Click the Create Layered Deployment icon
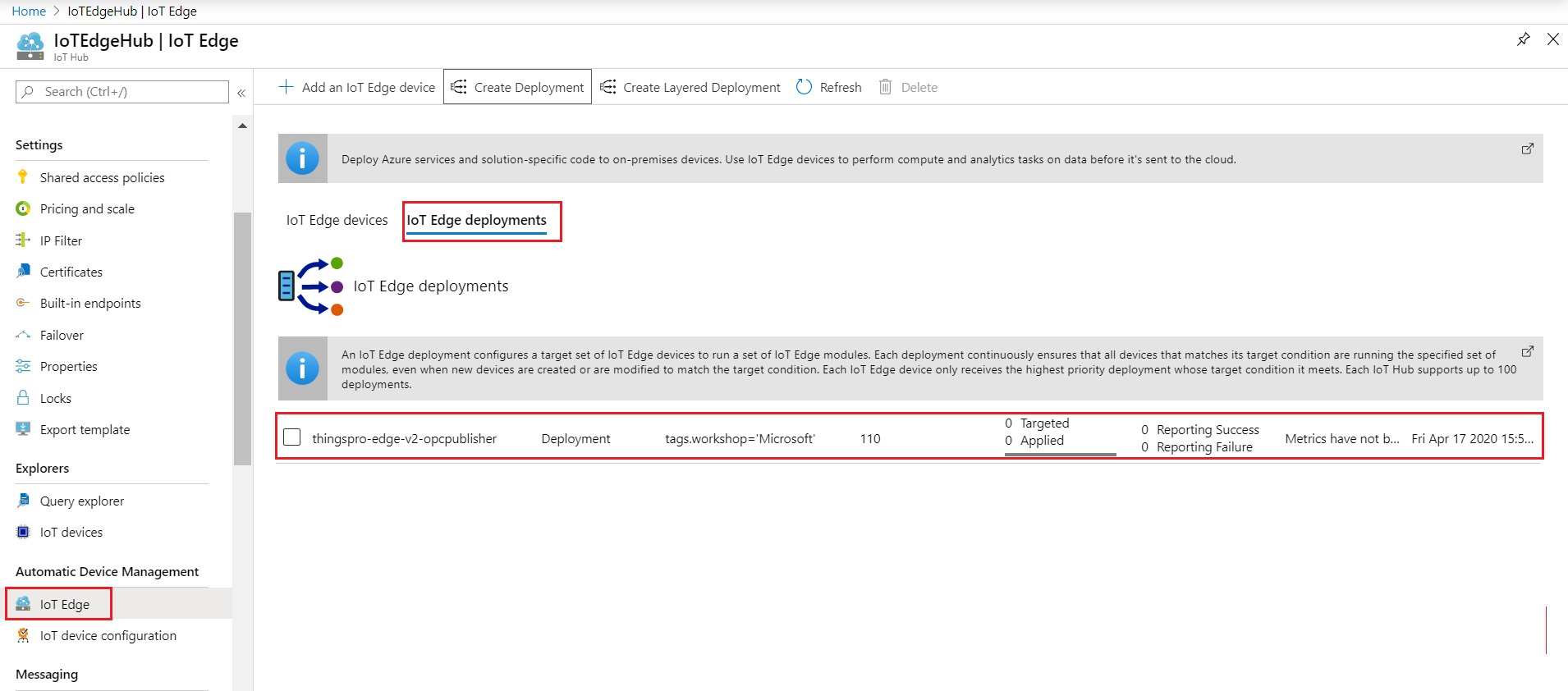Viewport: 1568px width, 691px height. point(608,86)
